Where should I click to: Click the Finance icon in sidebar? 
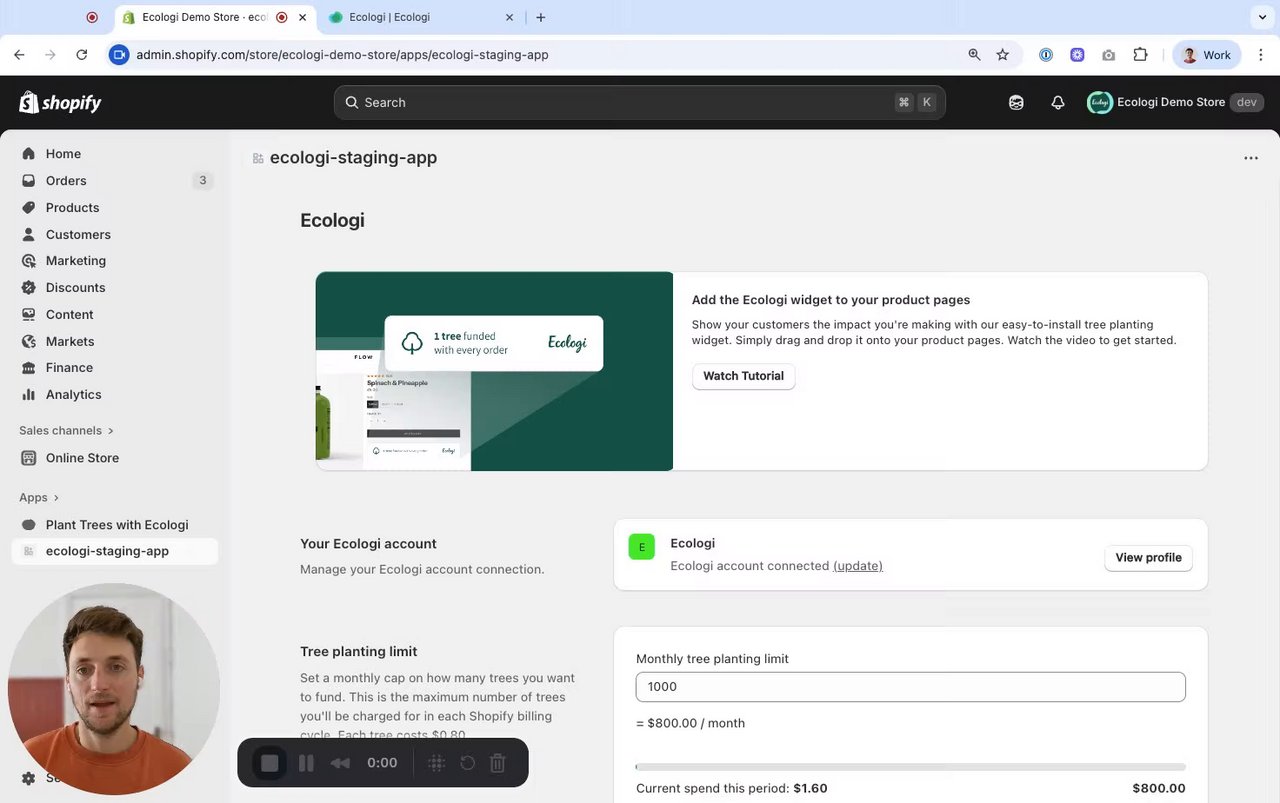click(28, 368)
